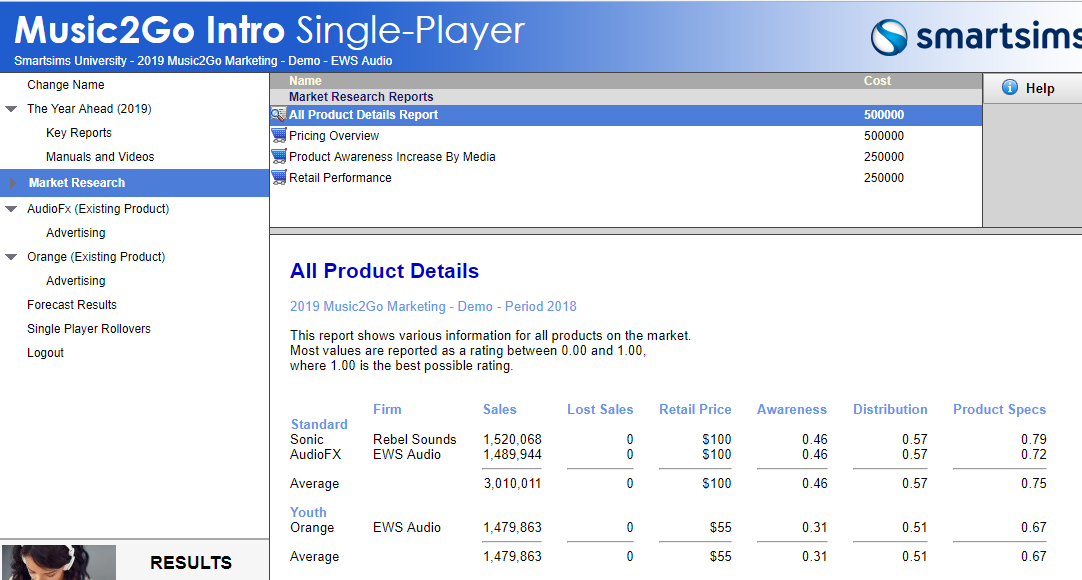Click the cart icon next to Pricing Overview
This screenshot has width=1082, height=580.
tap(278, 136)
